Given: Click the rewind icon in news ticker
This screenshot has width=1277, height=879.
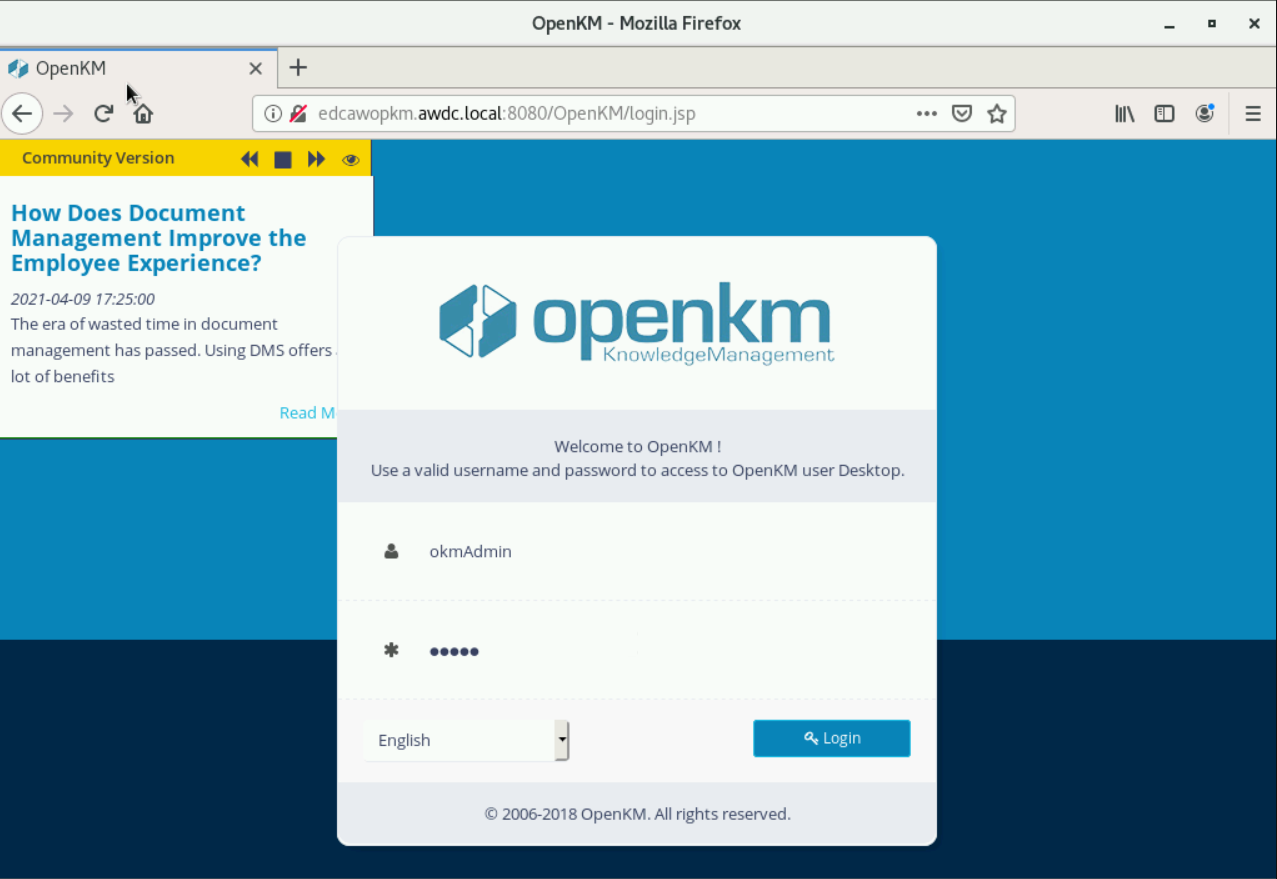Looking at the screenshot, I should point(250,159).
